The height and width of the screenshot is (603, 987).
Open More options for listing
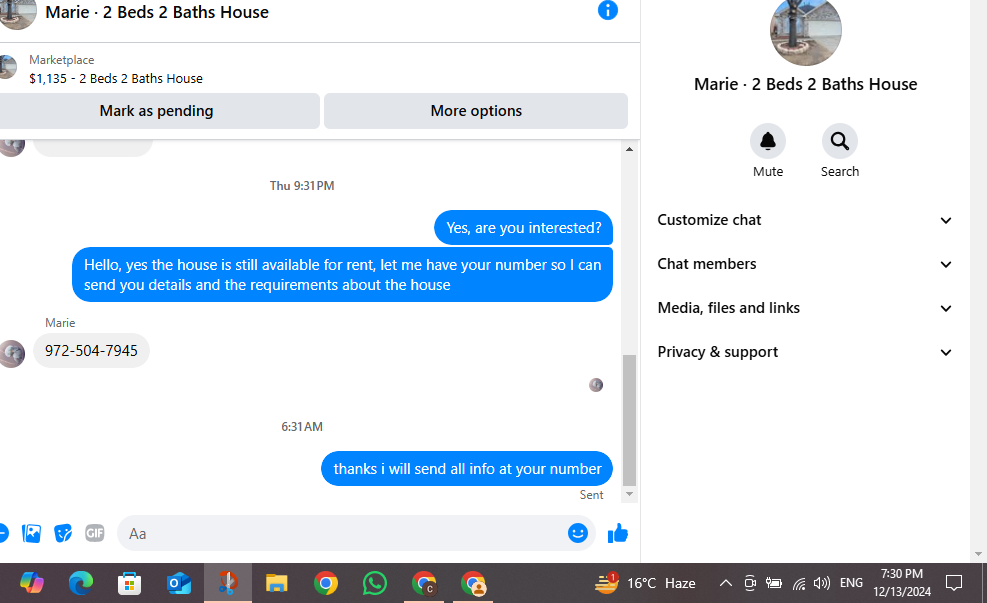(476, 111)
